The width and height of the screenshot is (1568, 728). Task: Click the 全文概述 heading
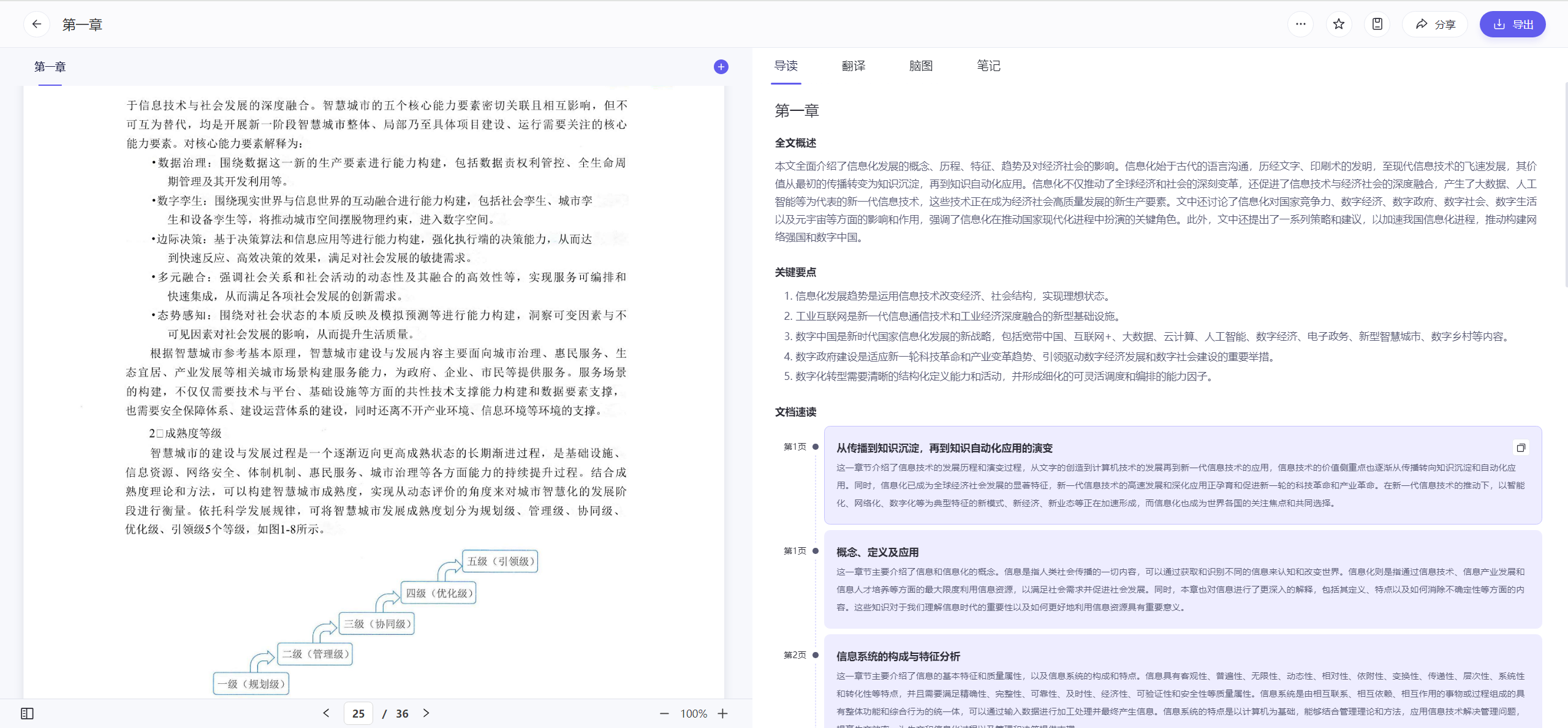tap(795, 143)
